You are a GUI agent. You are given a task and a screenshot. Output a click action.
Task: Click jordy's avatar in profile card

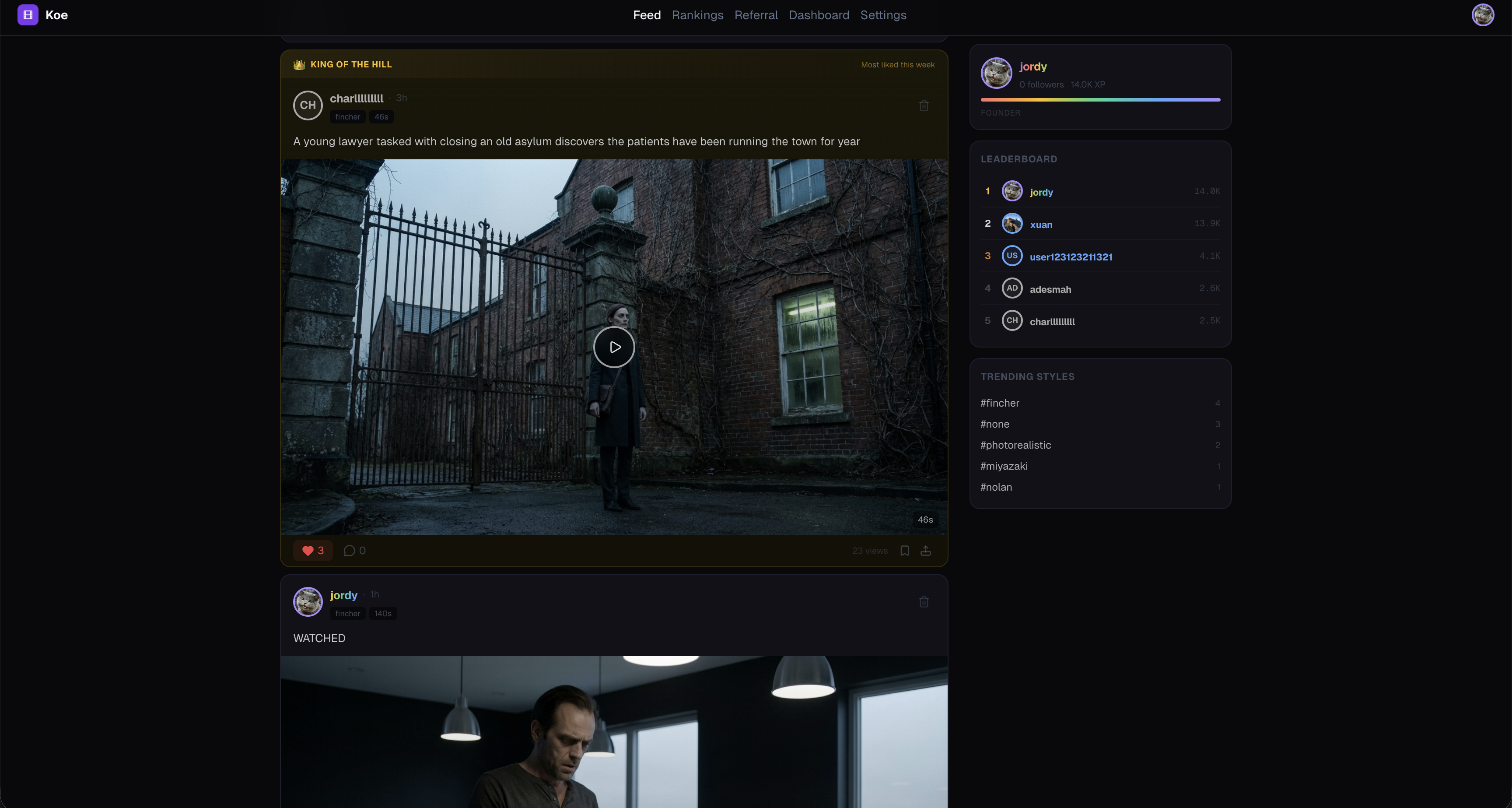click(996, 73)
